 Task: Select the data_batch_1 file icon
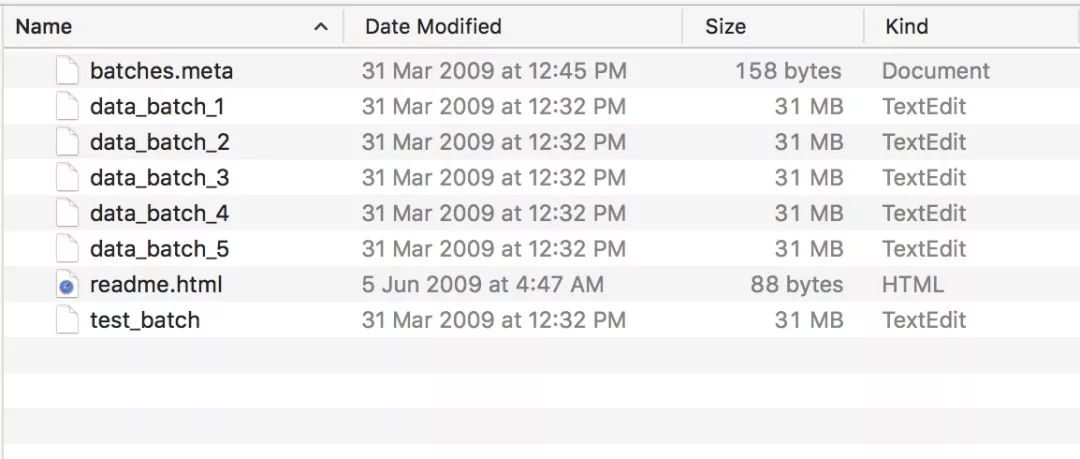pyautogui.click(x=67, y=107)
